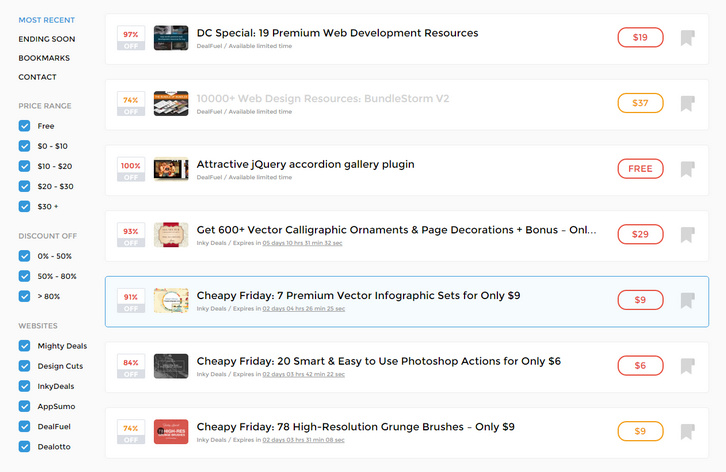726x472 pixels.
Task: Open the 10000+ Web Design Resources title
Action: click(323, 98)
